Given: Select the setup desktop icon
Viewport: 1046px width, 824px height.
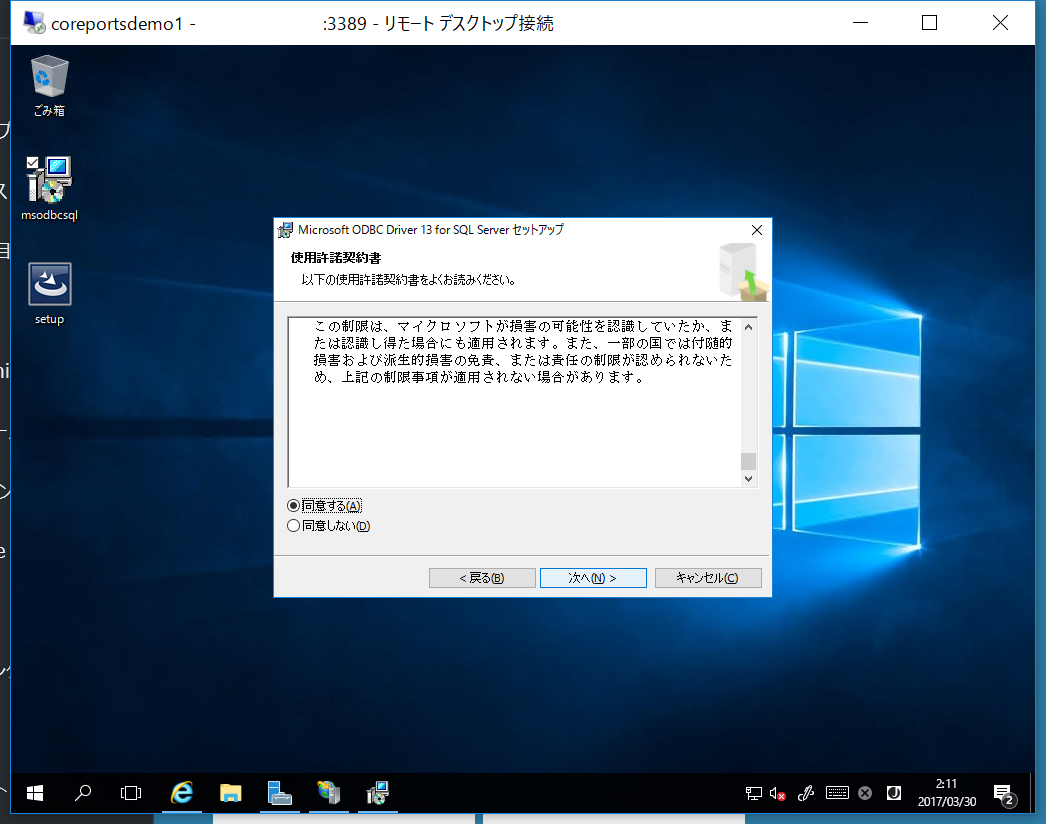Looking at the screenshot, I should (x=49, y=294).
